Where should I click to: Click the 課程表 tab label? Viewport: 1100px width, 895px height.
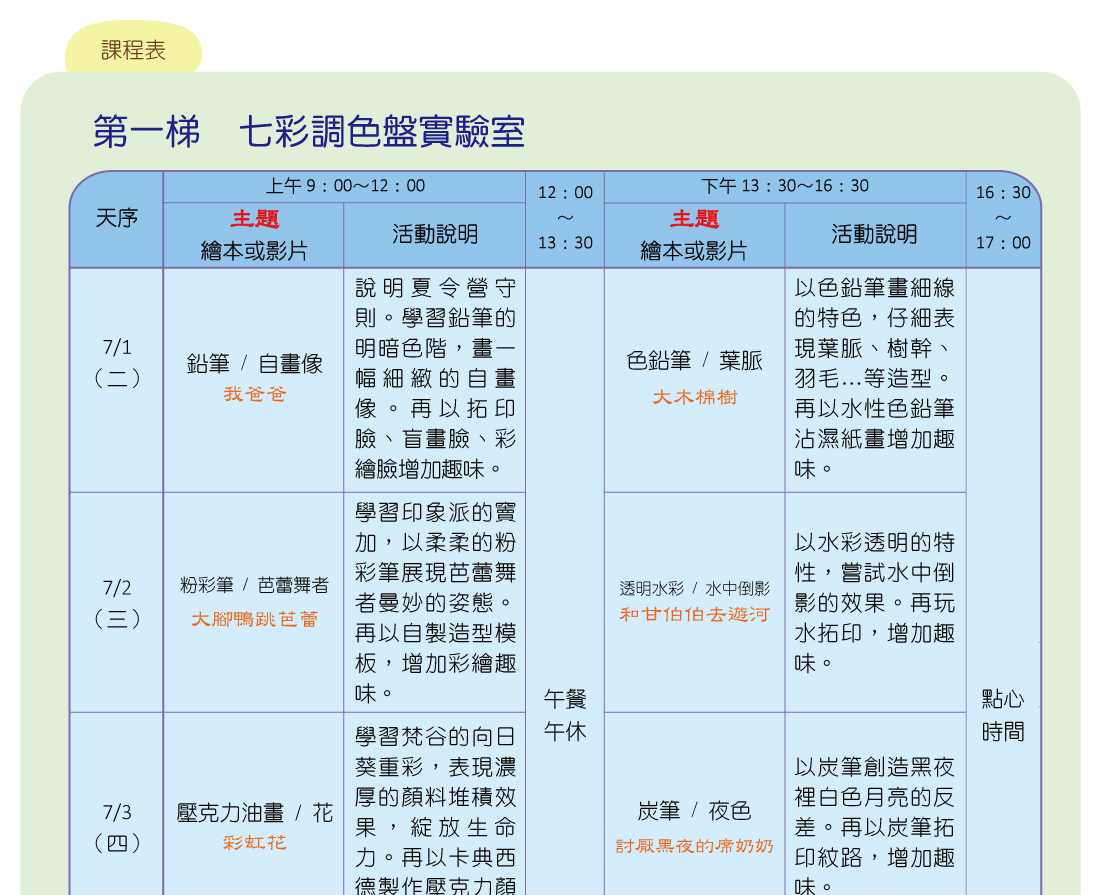133,50
